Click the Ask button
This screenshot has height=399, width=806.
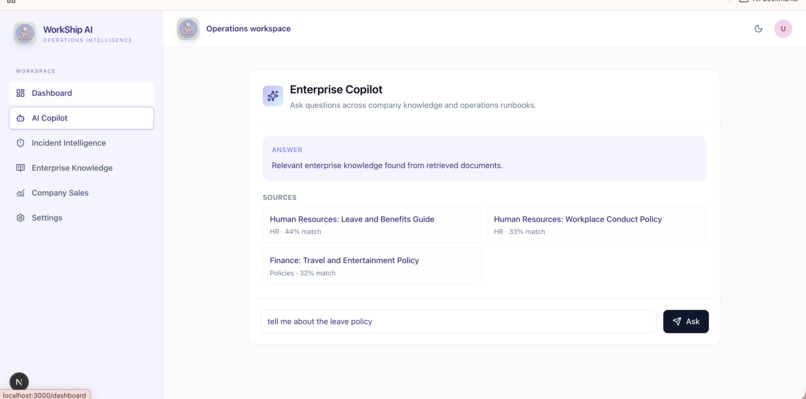click(686, 321)
